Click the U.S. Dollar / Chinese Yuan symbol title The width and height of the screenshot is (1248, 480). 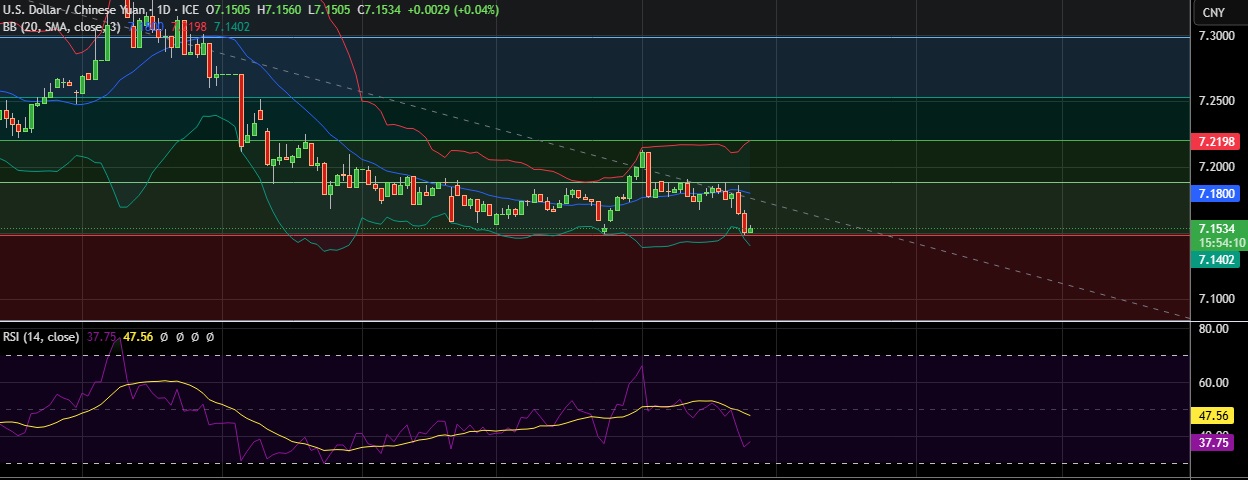pos(75,10)
